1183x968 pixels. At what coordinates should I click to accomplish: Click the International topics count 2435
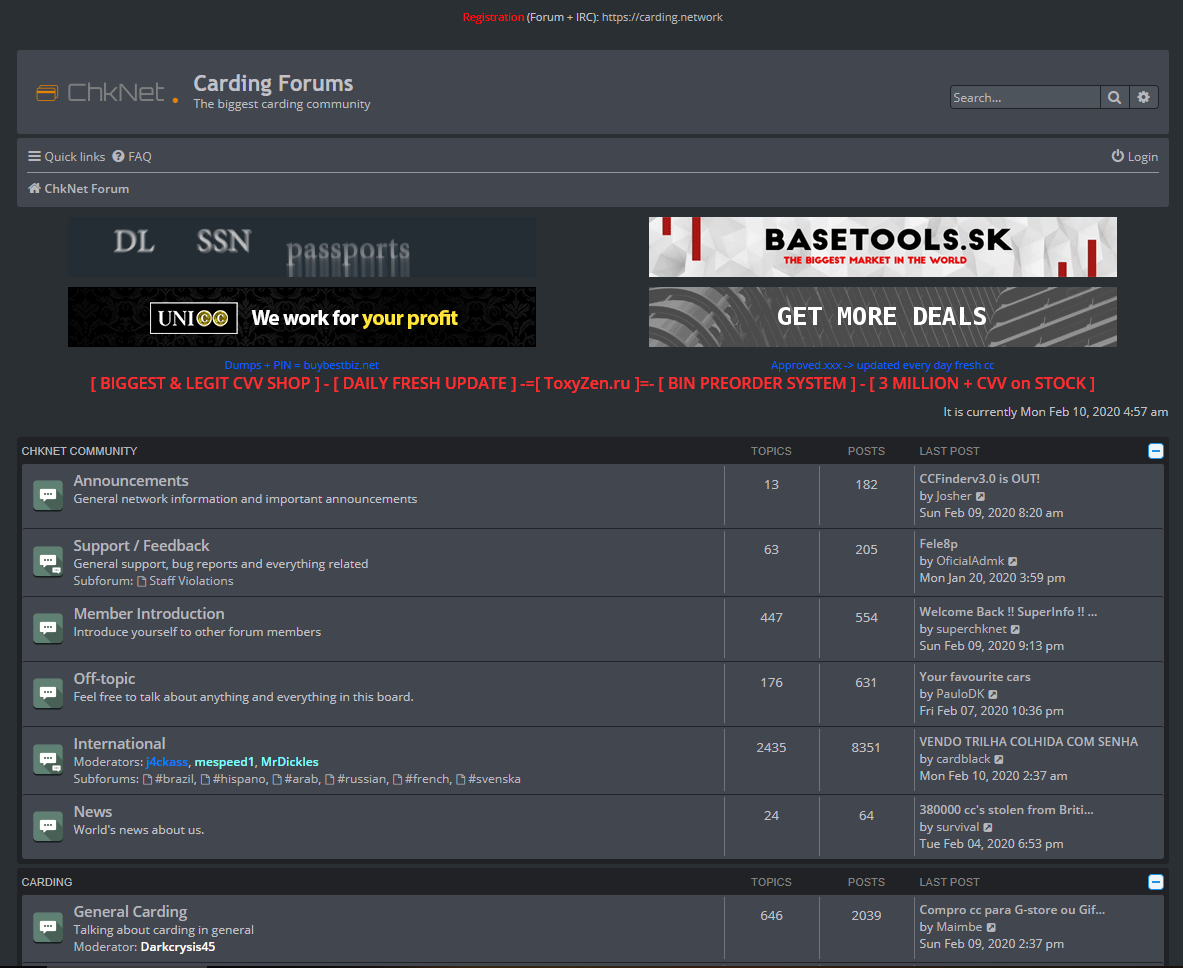coord(771,748)
